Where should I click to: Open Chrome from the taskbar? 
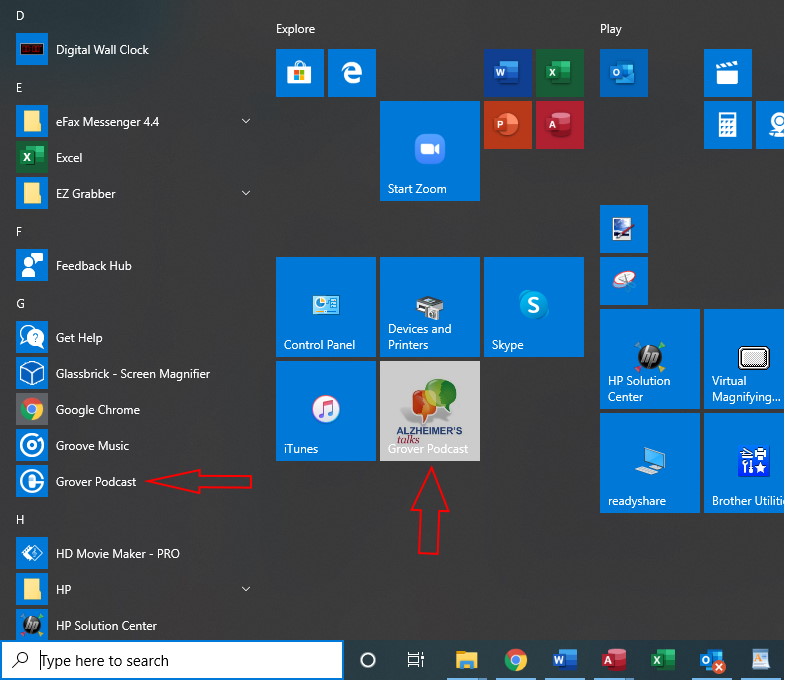pyautogui.click(x=515, y=660)
